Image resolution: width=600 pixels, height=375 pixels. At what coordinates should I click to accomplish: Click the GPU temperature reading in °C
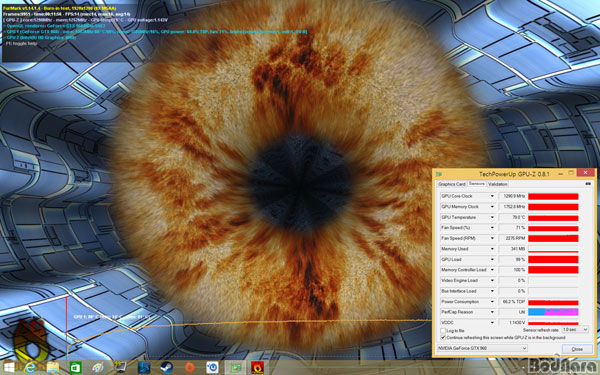tap(512, 217)
